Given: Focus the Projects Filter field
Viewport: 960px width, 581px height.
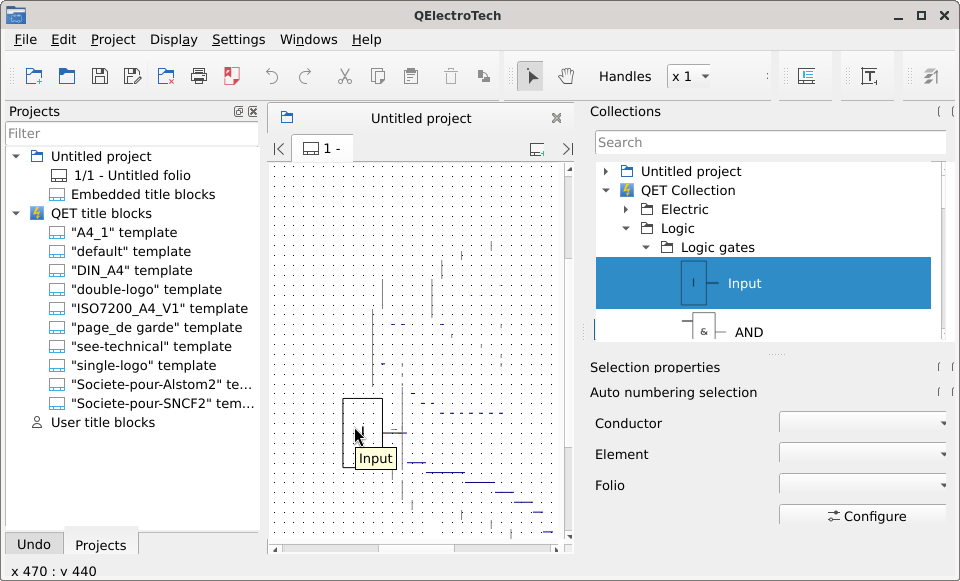Looking at the screenshot, I should click(x=132, y=133).
